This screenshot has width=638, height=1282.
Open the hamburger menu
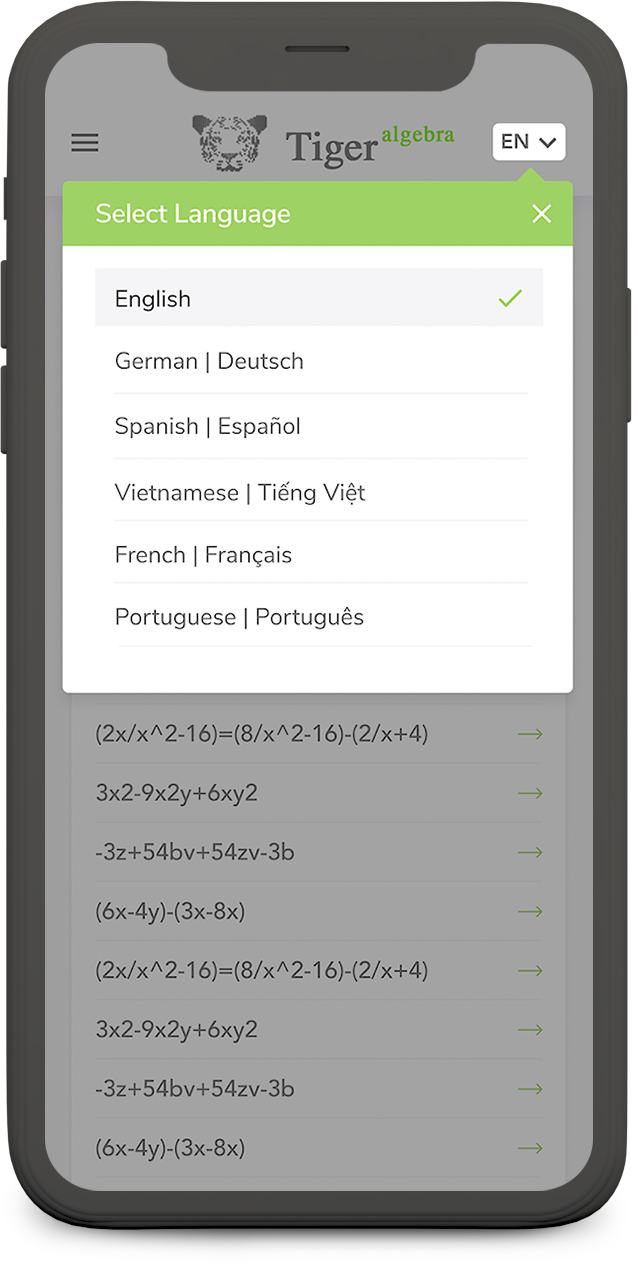click(x=85, y=143)
